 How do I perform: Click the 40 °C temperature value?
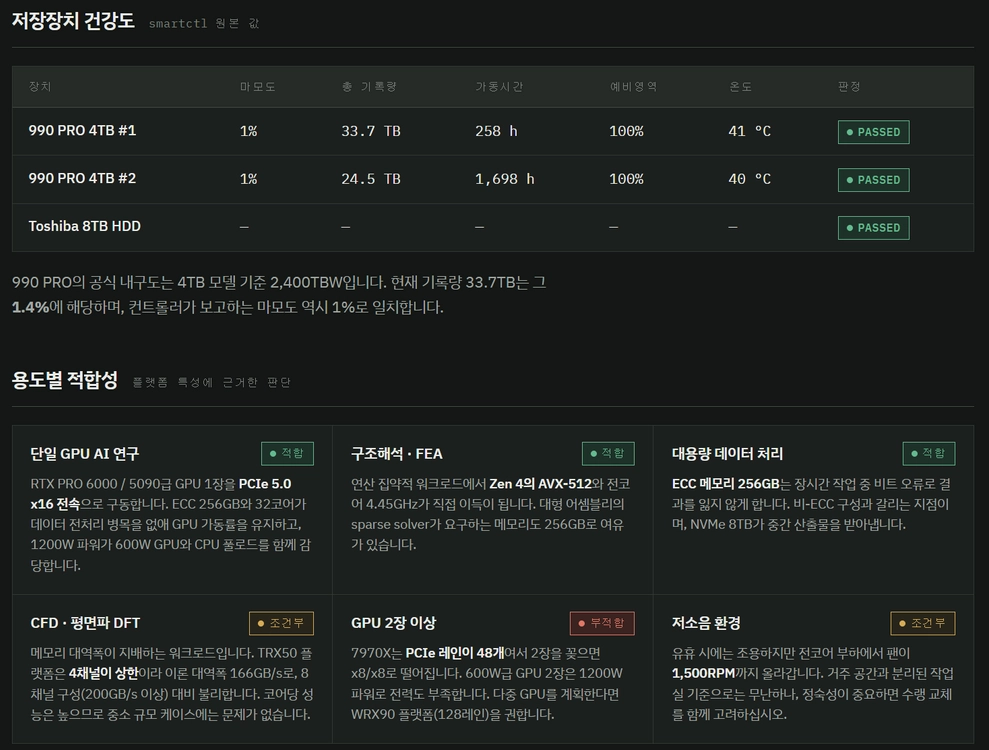coord(749,179)
